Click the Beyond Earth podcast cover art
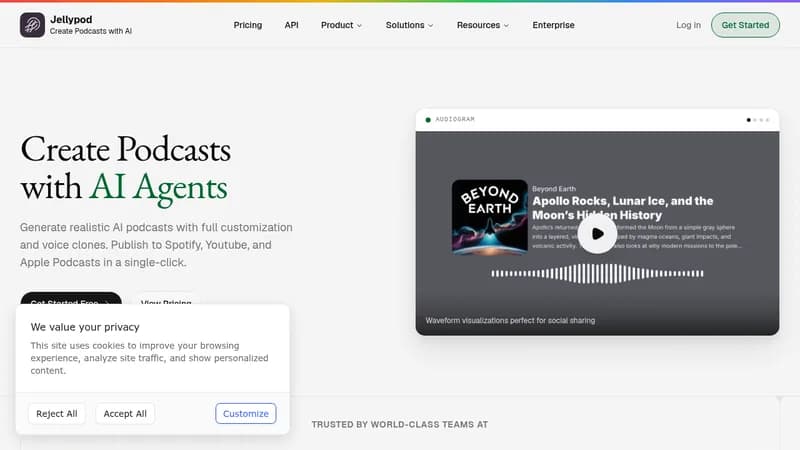 [x=489, y=217]
